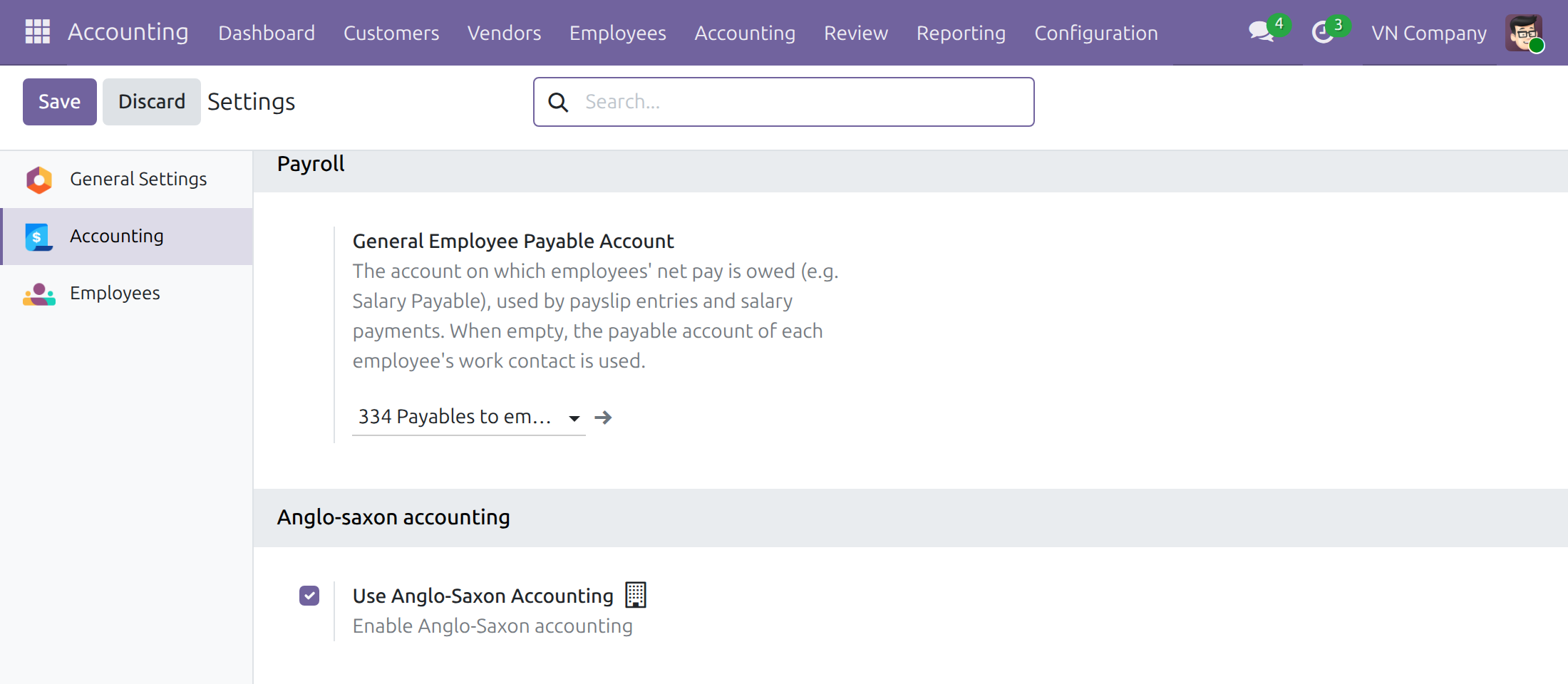Screen dimensions: 1568x684
Task: Click the search magnifier icon
Action: 558,103
